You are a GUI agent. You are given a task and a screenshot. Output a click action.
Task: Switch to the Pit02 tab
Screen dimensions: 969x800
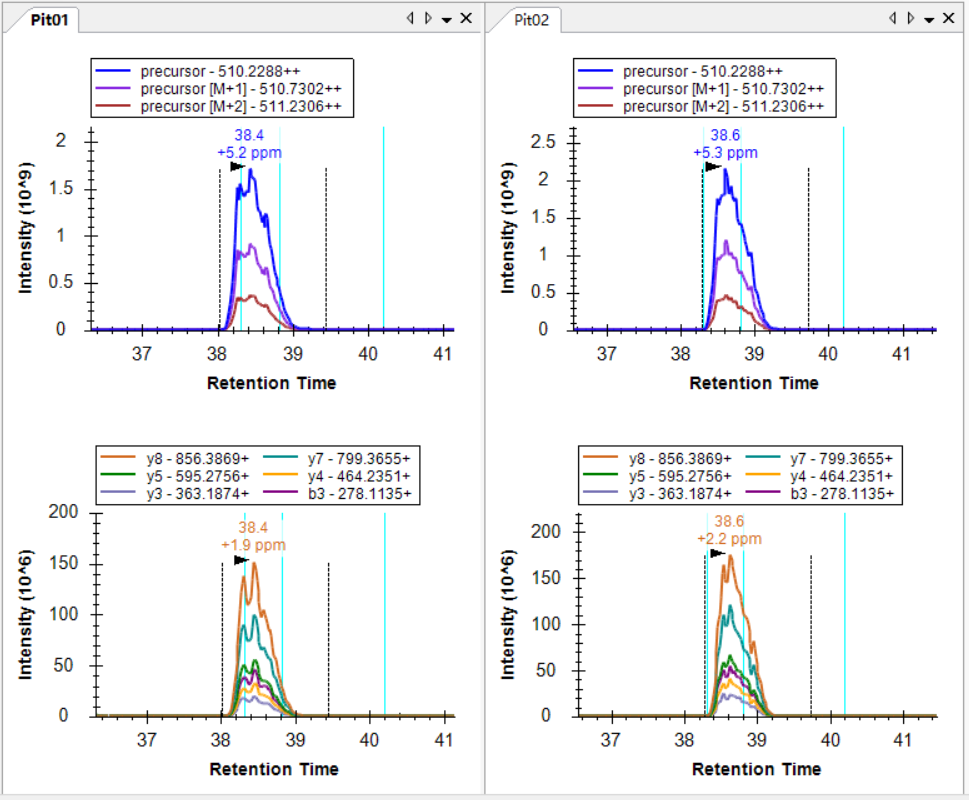point(531,20)
